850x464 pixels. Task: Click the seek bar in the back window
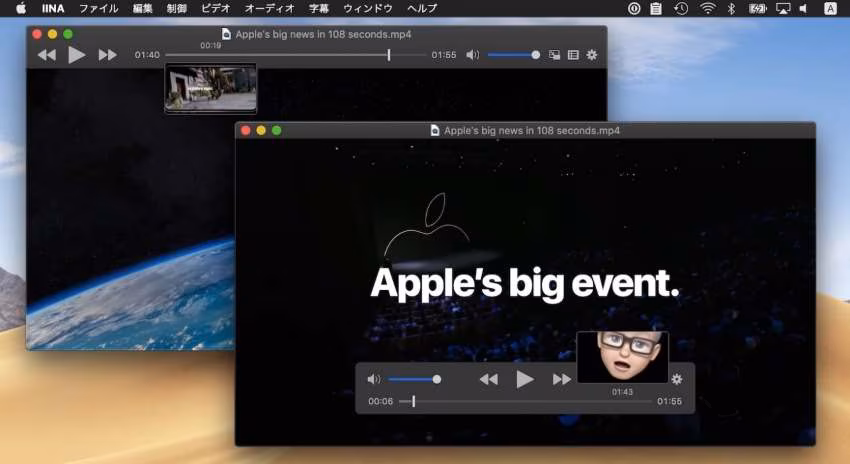[295, 55]
